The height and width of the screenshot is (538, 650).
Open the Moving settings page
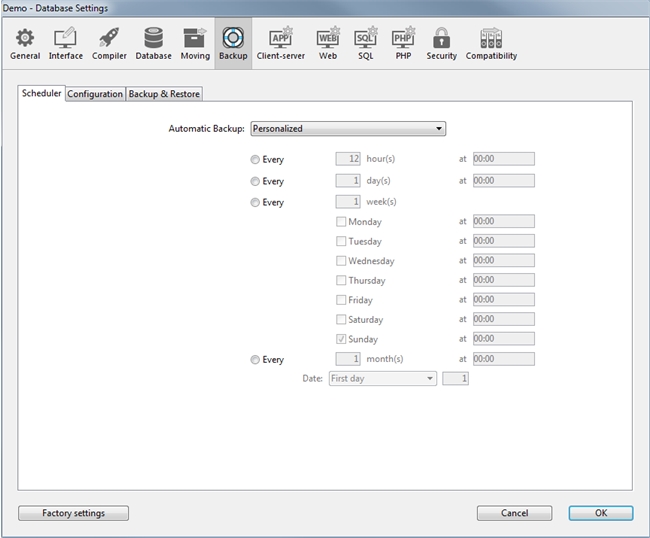(x=195, y=43)
